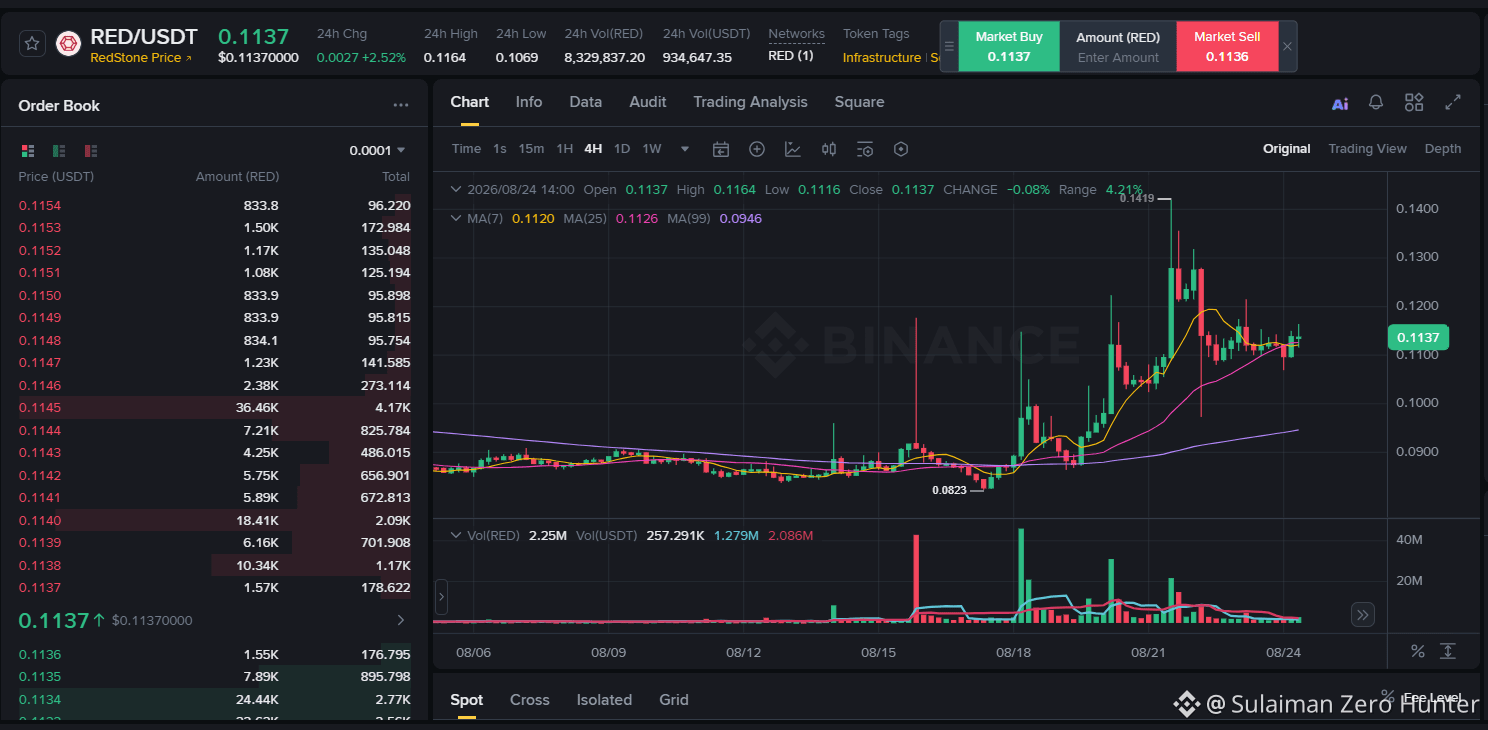
Task: Click the Time label in the interval bar
Action: coord(466,149)
